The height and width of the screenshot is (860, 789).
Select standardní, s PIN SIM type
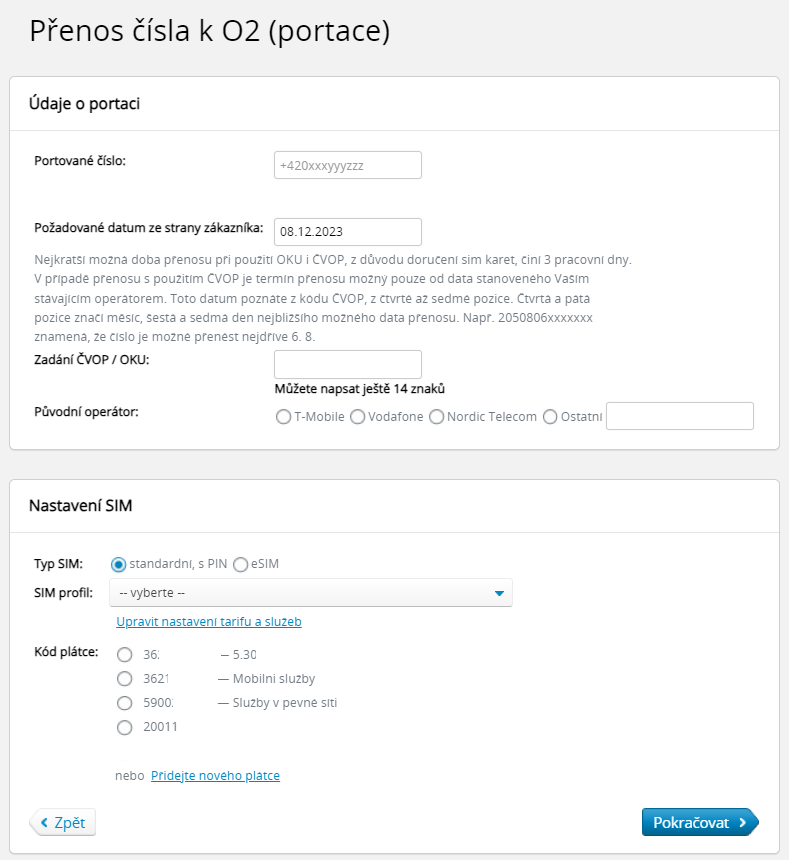[119, 564]
